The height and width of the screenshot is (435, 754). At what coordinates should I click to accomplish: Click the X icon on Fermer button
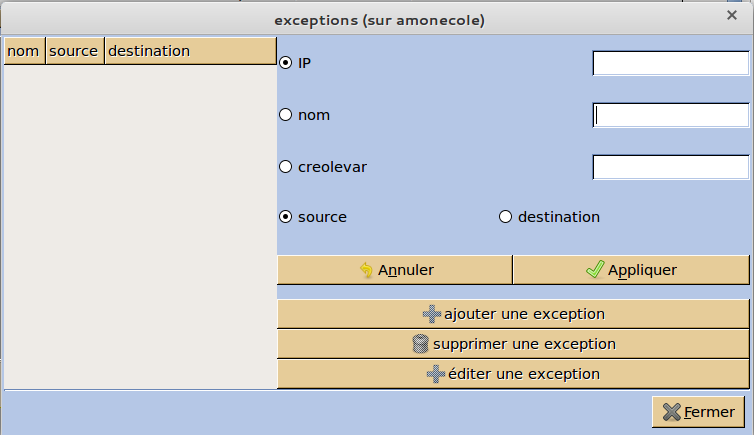pos(672,412)
